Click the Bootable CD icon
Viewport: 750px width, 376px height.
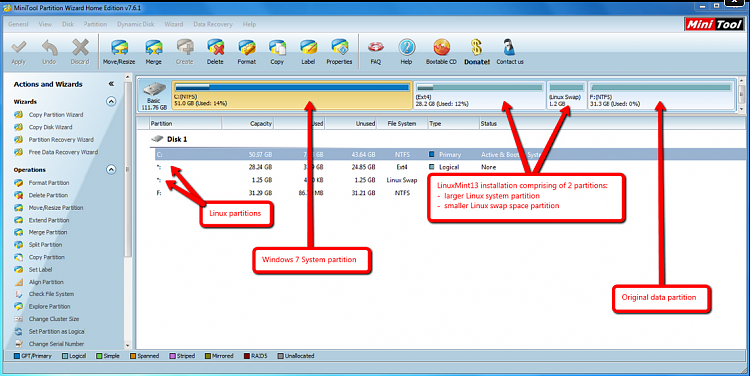[441, 48]
